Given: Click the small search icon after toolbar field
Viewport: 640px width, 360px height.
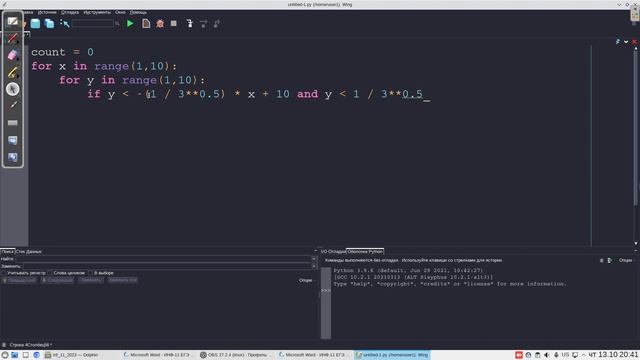Looking at the screenshot, I should [117, 24].
